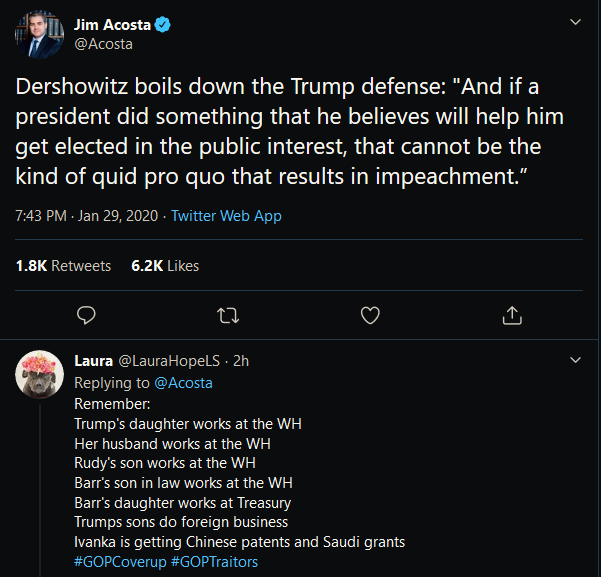Click the share upload icon
Viewport: 601px width, 577px height.
coord(512,315)
